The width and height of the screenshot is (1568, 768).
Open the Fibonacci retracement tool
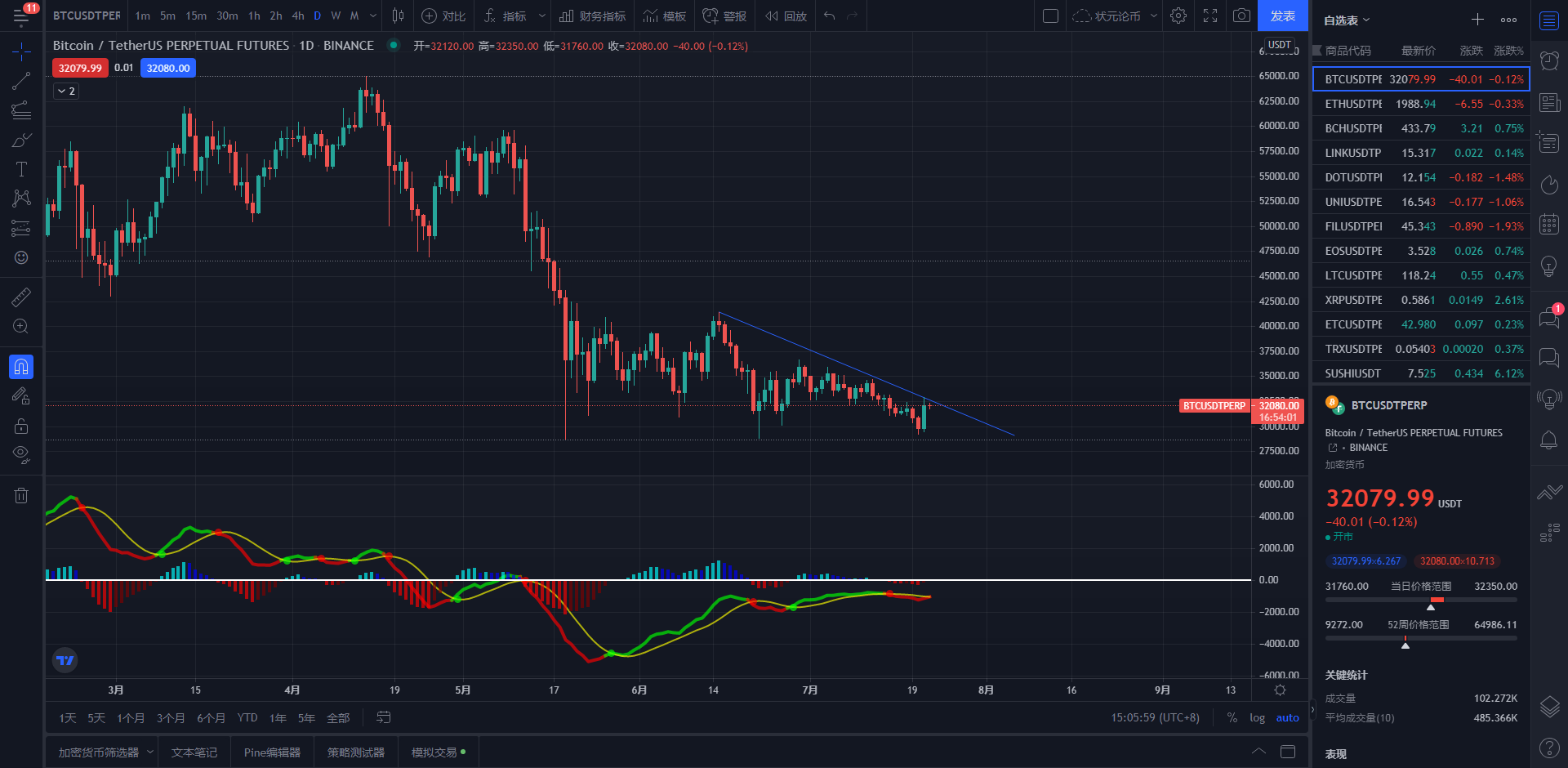point(21,110)
